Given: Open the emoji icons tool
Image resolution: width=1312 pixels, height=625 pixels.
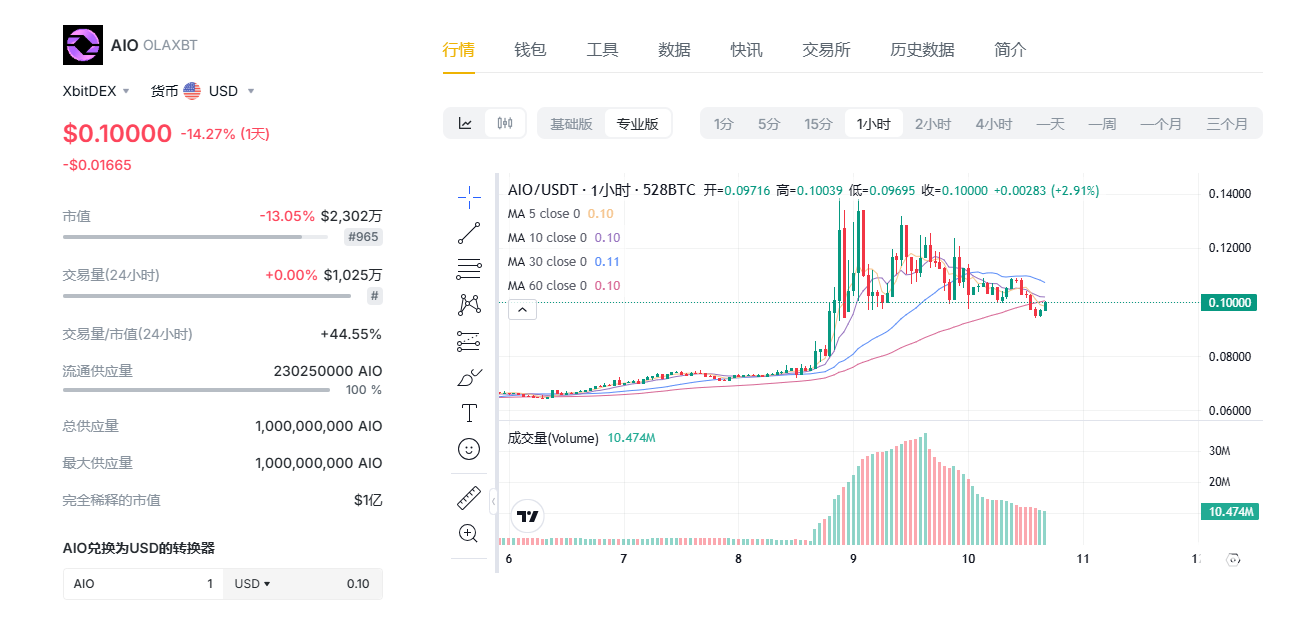Looking at the screenshot, I should coord(468,449).
